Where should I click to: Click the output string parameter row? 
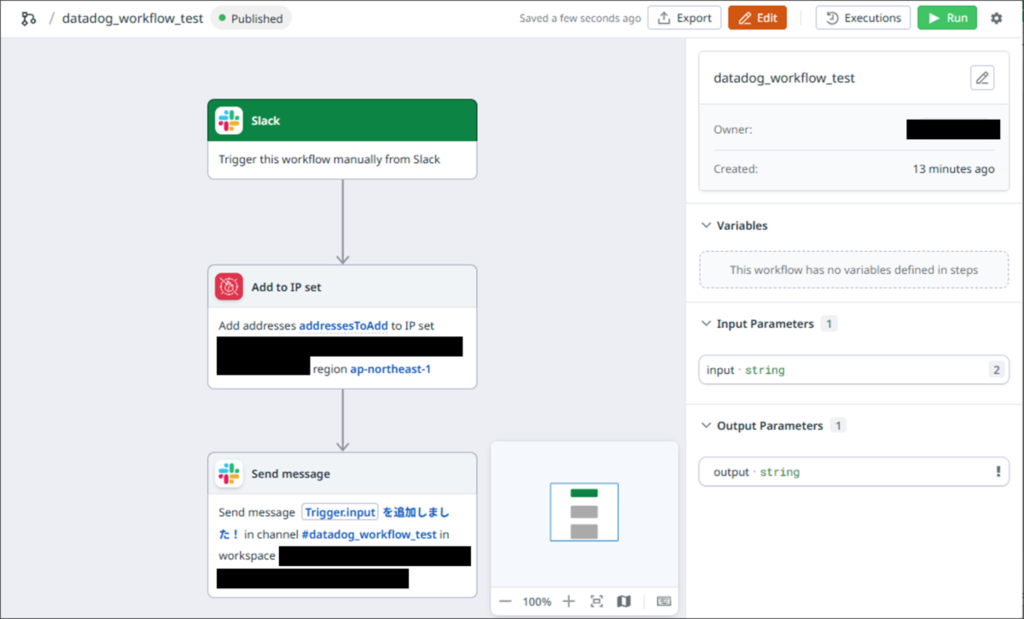tap(854, 471)
